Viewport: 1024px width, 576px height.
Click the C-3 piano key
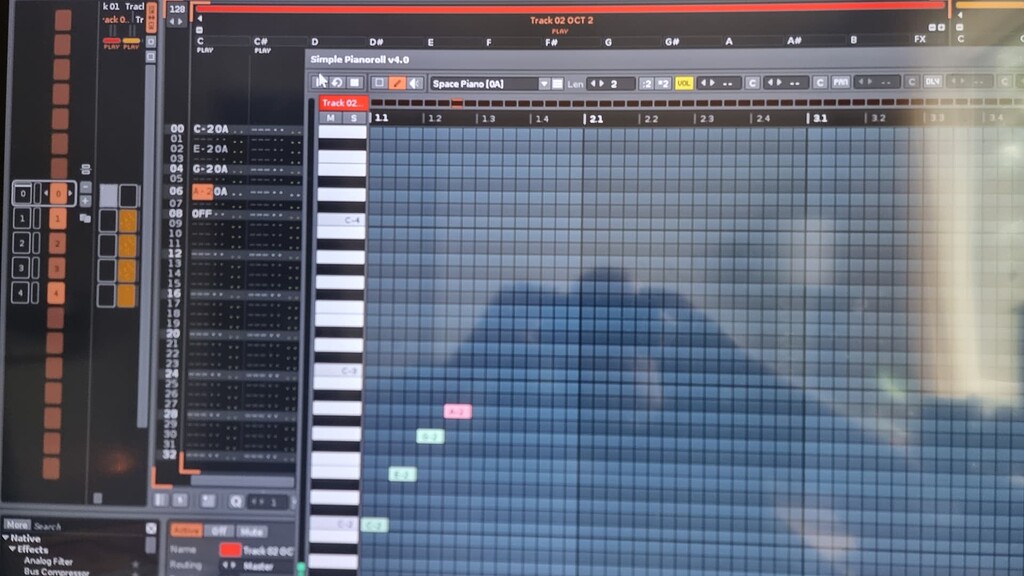click(x=338, y=371)
